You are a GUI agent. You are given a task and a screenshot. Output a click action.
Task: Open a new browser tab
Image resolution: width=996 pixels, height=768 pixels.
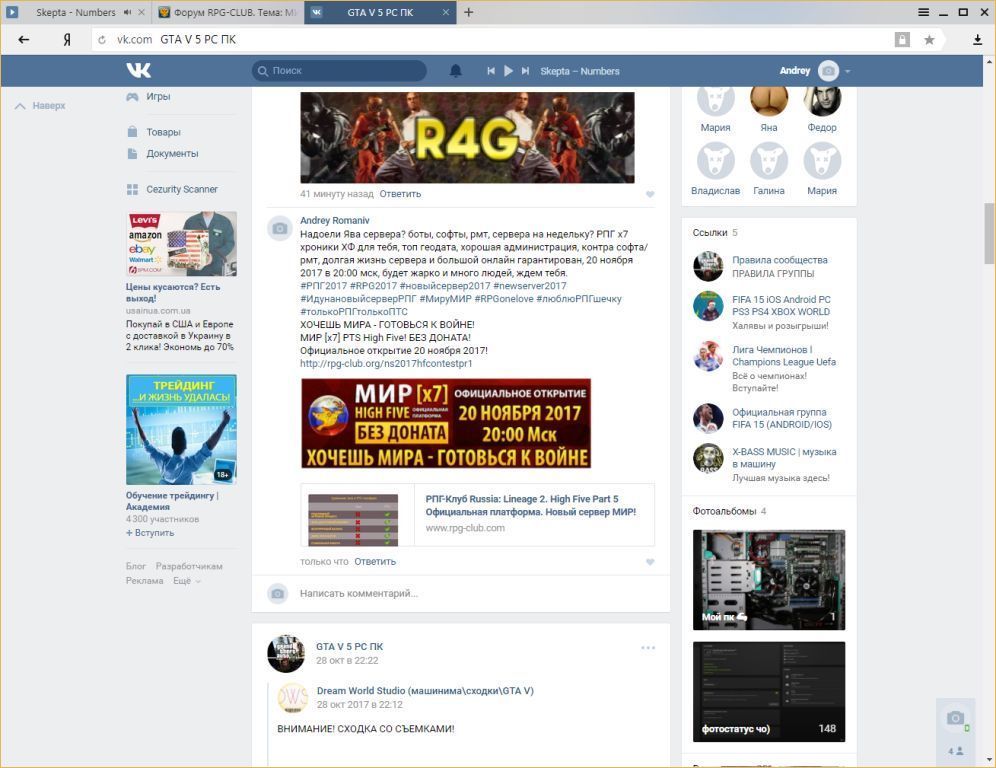pyautogui.click(x=469, y=12)
